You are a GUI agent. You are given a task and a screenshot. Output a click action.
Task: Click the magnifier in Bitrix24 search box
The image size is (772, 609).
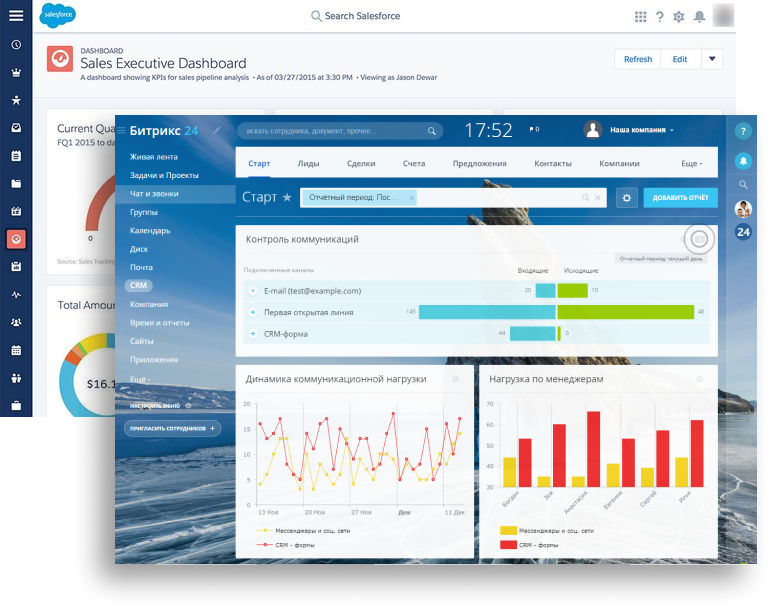pos(432,131)
